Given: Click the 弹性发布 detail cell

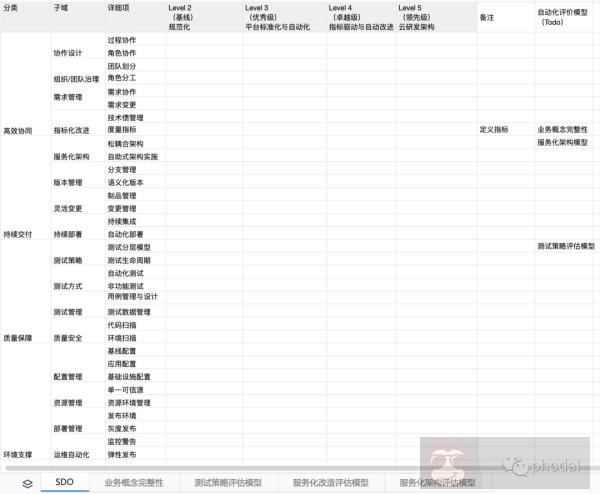Looking at the screenshot, I should pos(135,455).
